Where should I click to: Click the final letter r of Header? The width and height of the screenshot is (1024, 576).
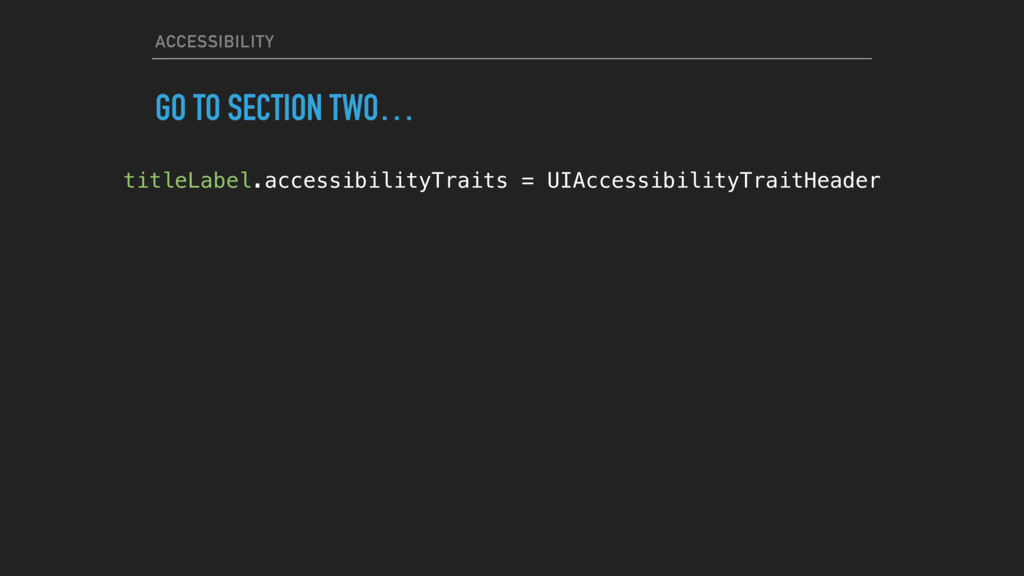(875, 182)
